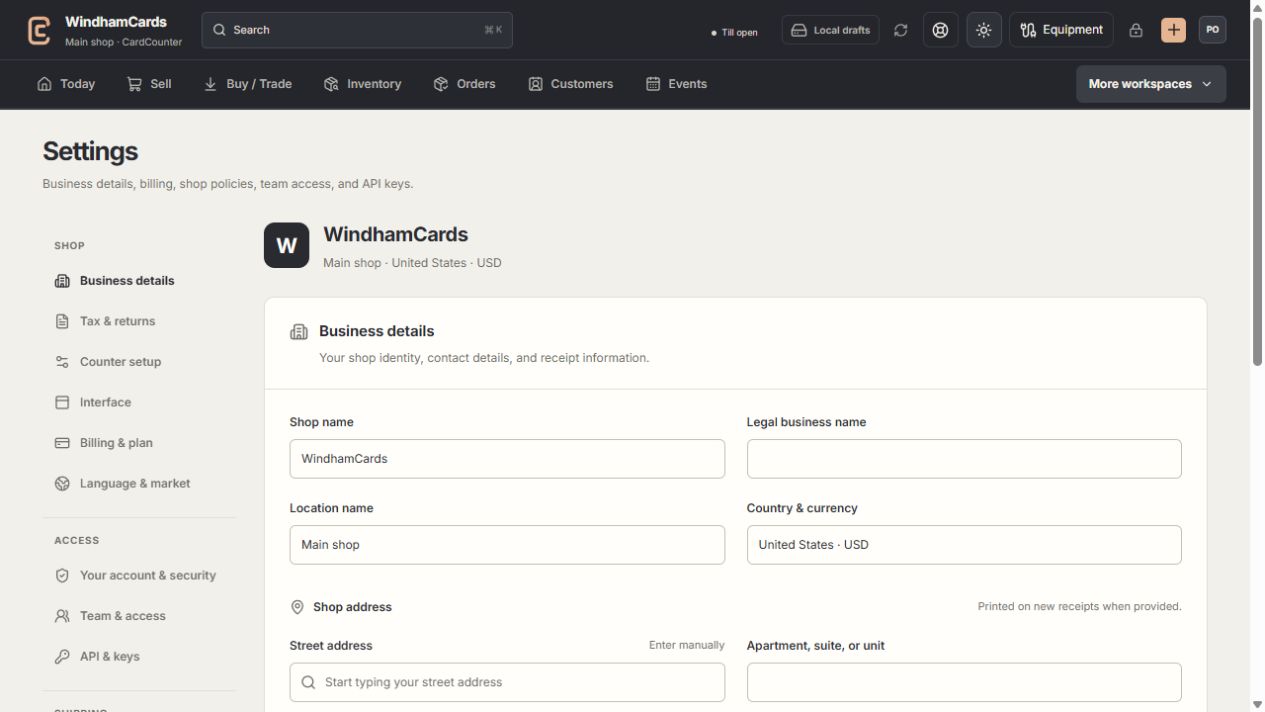Click the page vertical scrollbar thumb
1265x712 pixels.
coord(1257,190)
